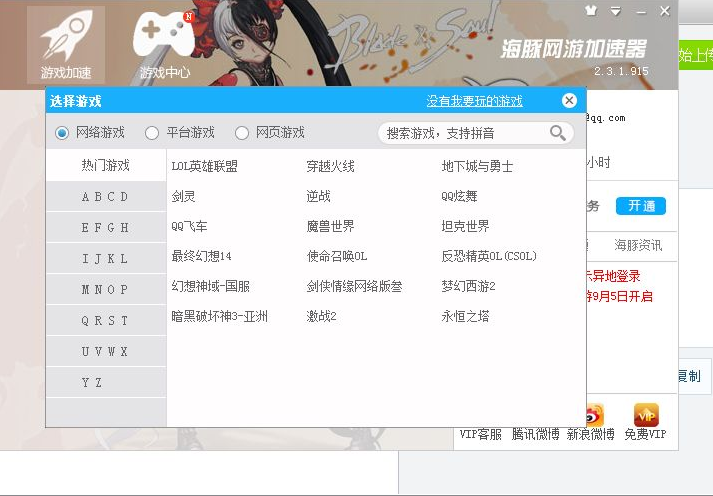Switch to the 海豚资讯 tab

(x=638, y=245)
